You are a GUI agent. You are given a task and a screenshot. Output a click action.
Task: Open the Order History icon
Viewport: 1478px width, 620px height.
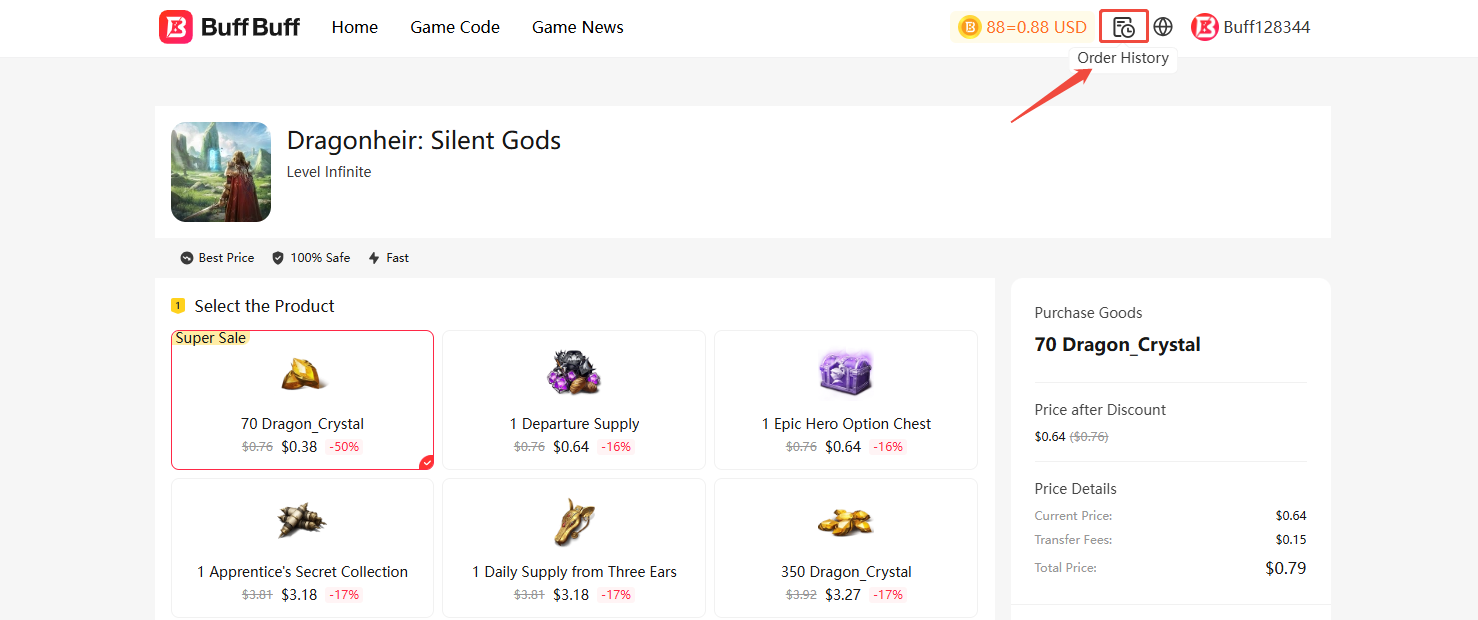point(1123,27)
